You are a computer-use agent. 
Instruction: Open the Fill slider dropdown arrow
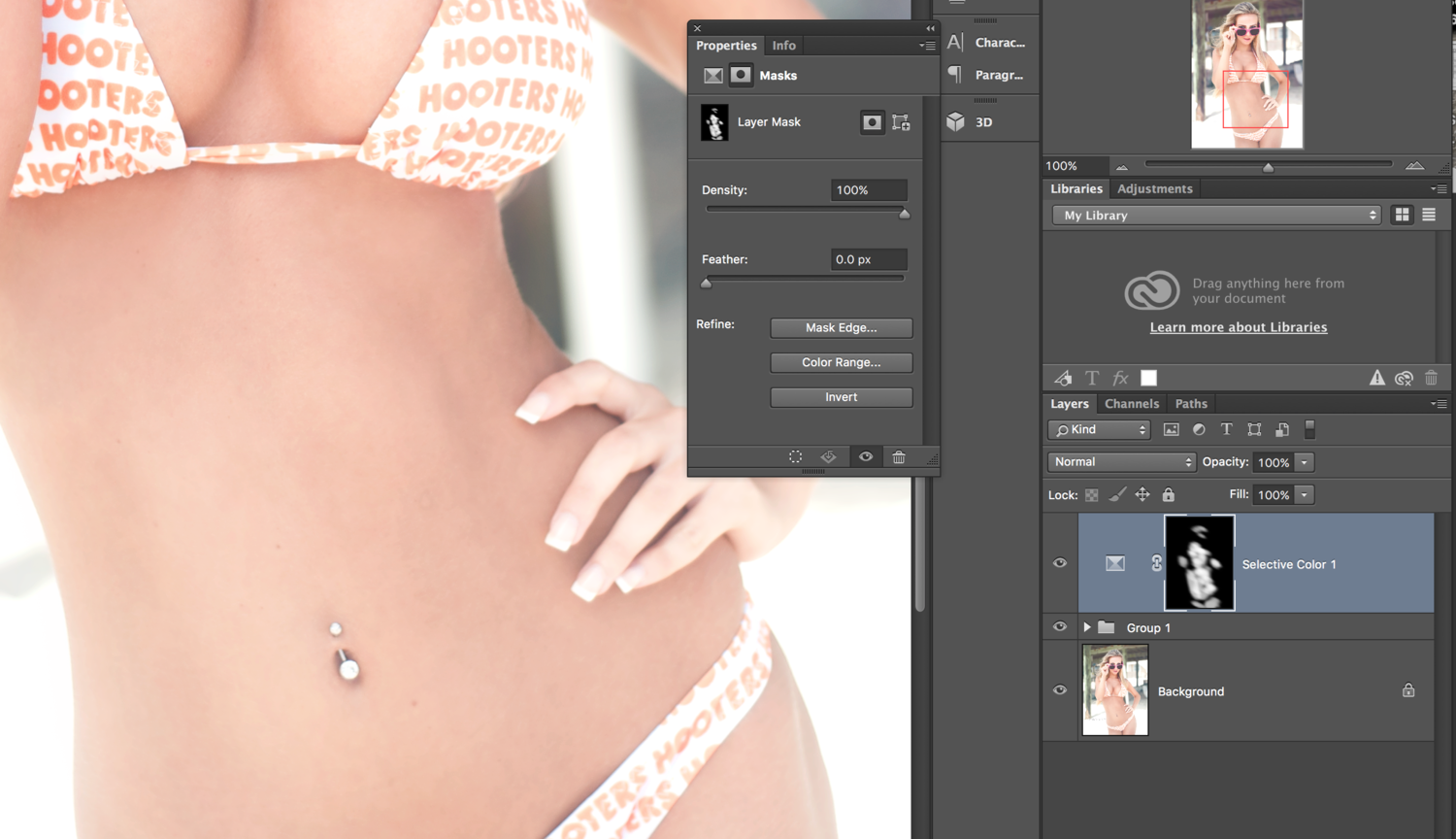1305,495
